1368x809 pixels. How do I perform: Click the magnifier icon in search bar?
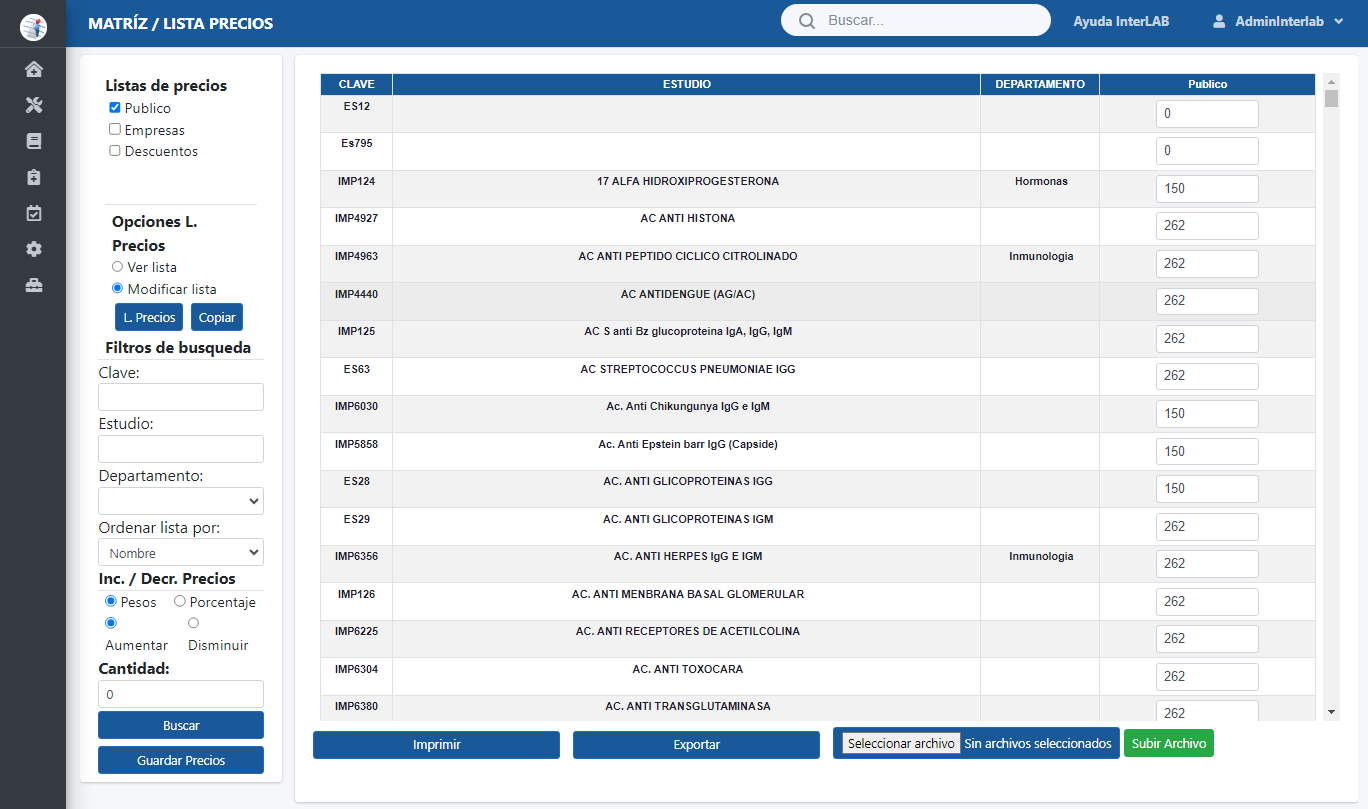coord(806,21)
